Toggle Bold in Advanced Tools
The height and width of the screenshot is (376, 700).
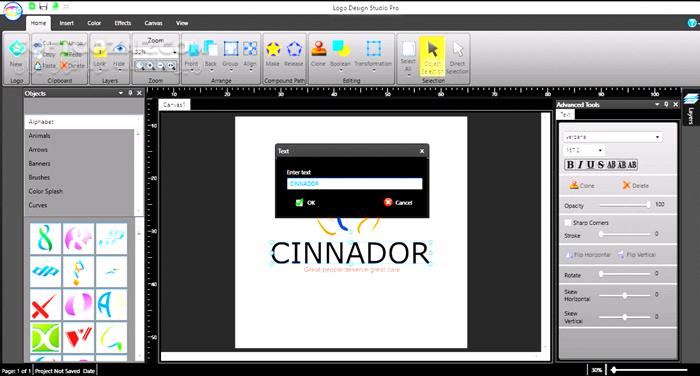570,165
